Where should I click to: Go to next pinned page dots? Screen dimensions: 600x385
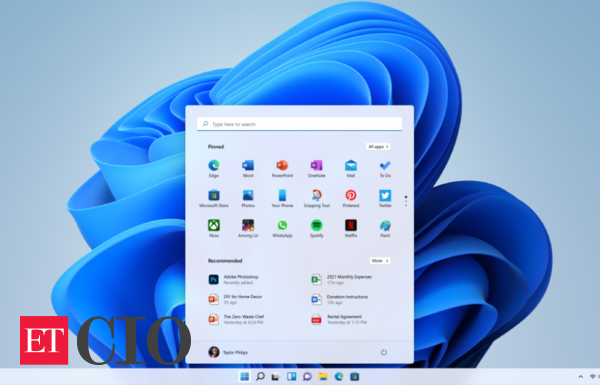406,201
